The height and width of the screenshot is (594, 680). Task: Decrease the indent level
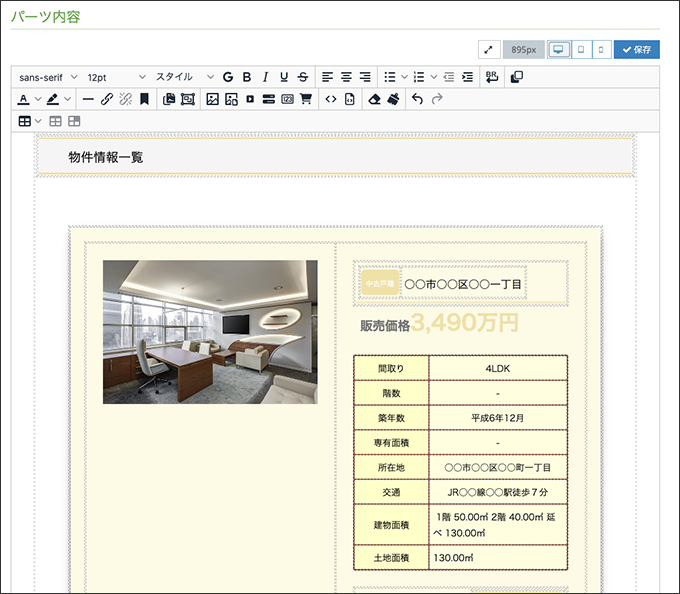point(449,77)
